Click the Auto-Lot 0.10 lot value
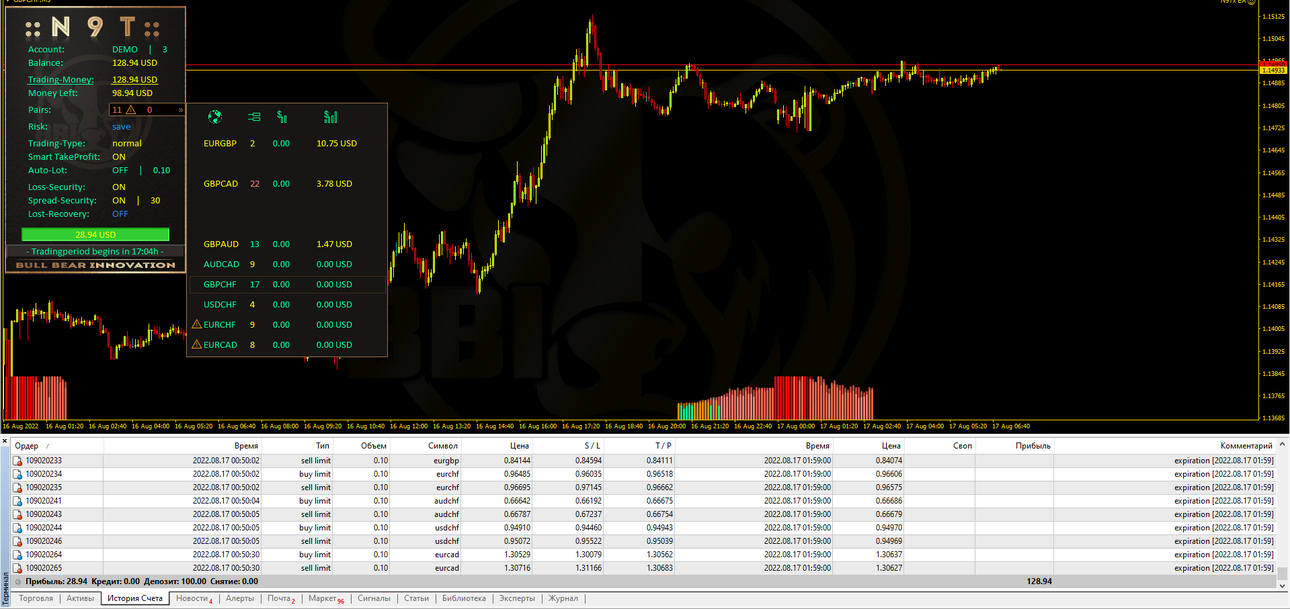 [161, 170]
